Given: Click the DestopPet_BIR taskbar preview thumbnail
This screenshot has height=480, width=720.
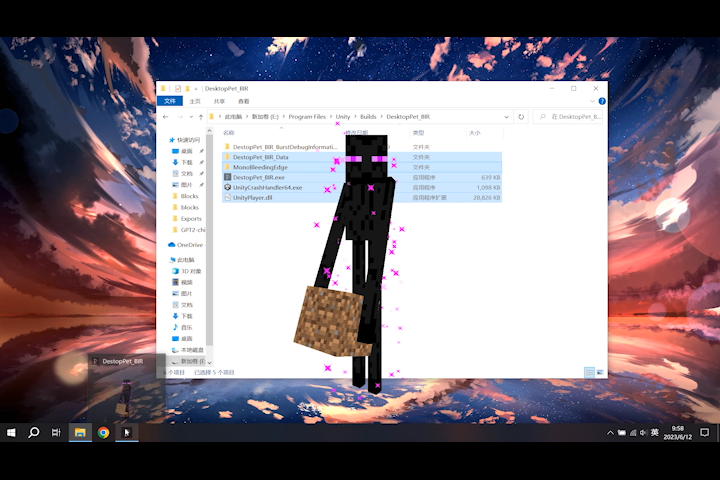Looking at the screenshot, I should pyautogui.click(x=126, y=388).
